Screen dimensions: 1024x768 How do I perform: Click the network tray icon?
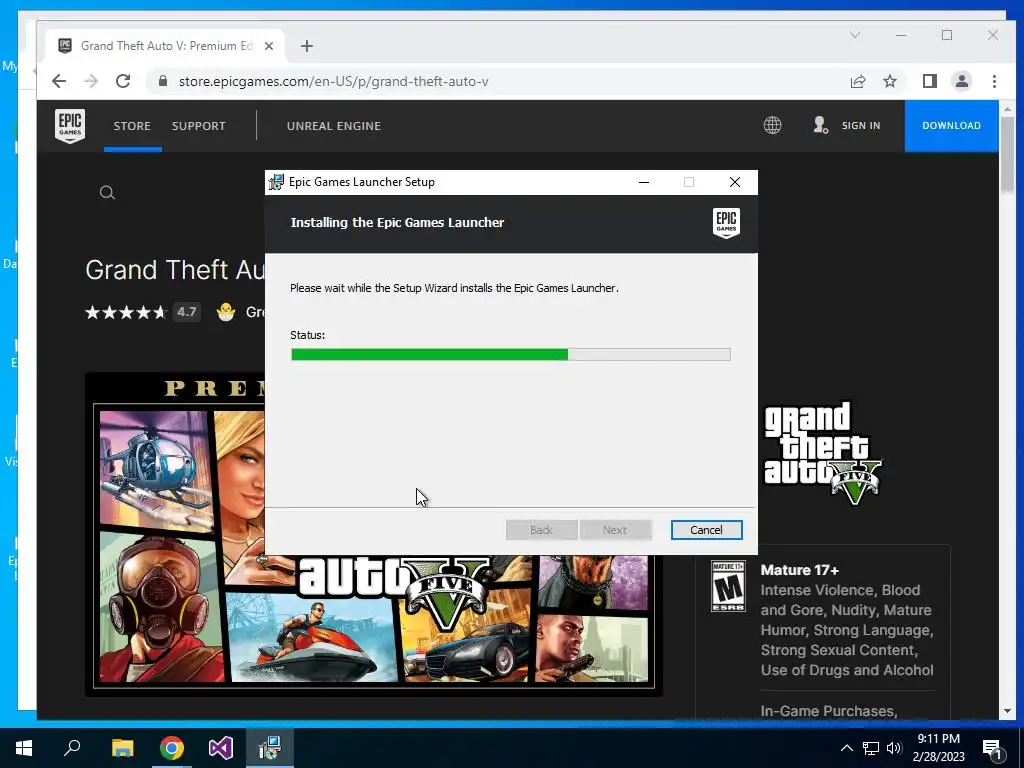(x=871, y=748)
